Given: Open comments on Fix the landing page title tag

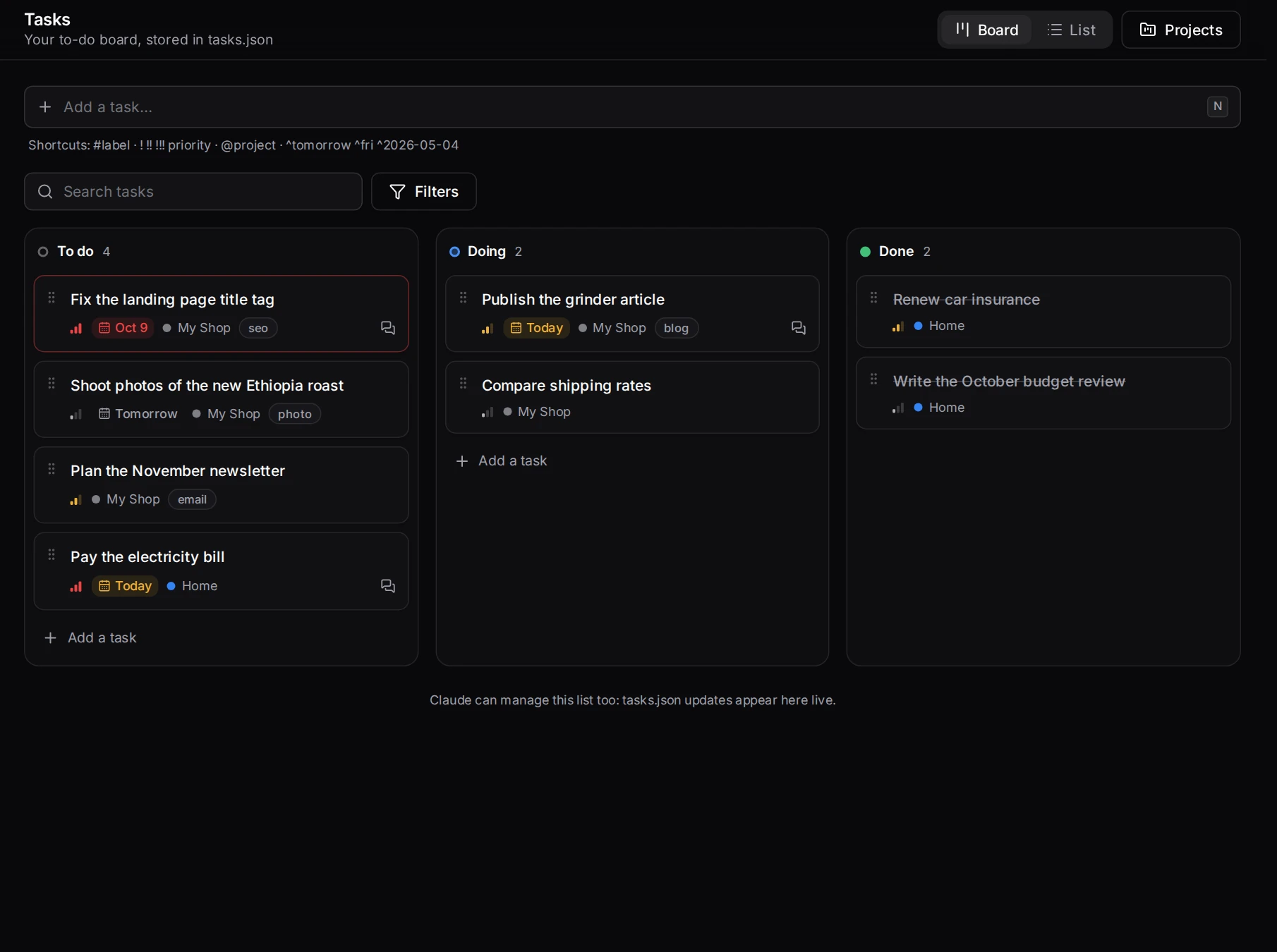Looking at the screenshot, I should tap(388, 328).
